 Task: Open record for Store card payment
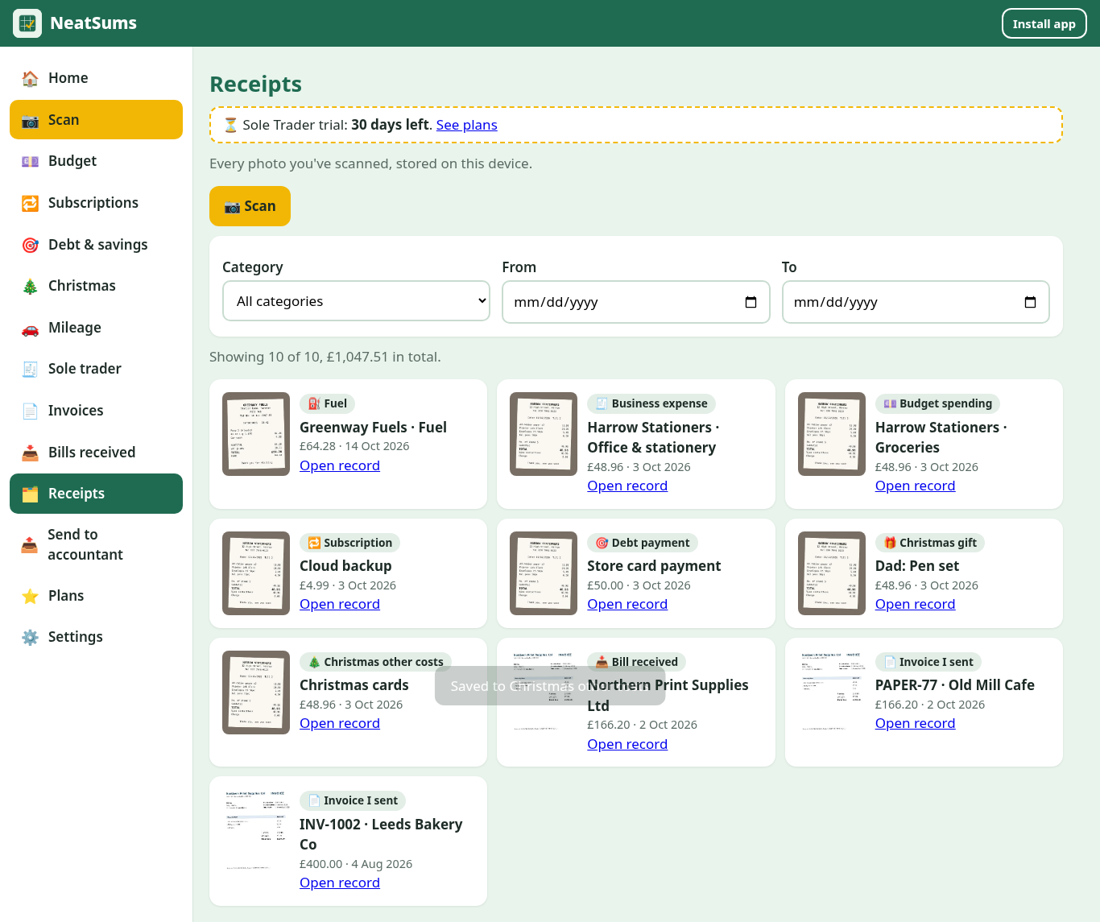coord(627,604)
